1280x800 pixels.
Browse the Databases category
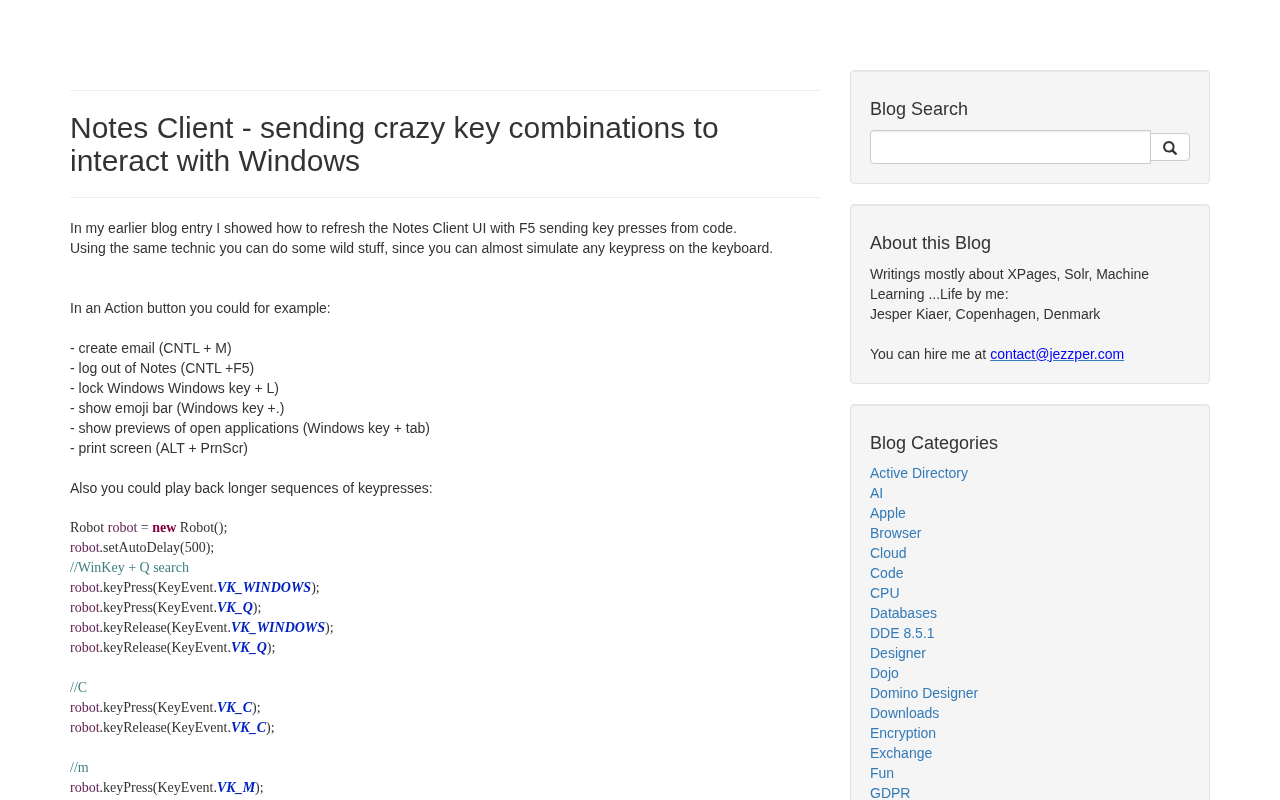pos(904,613)
